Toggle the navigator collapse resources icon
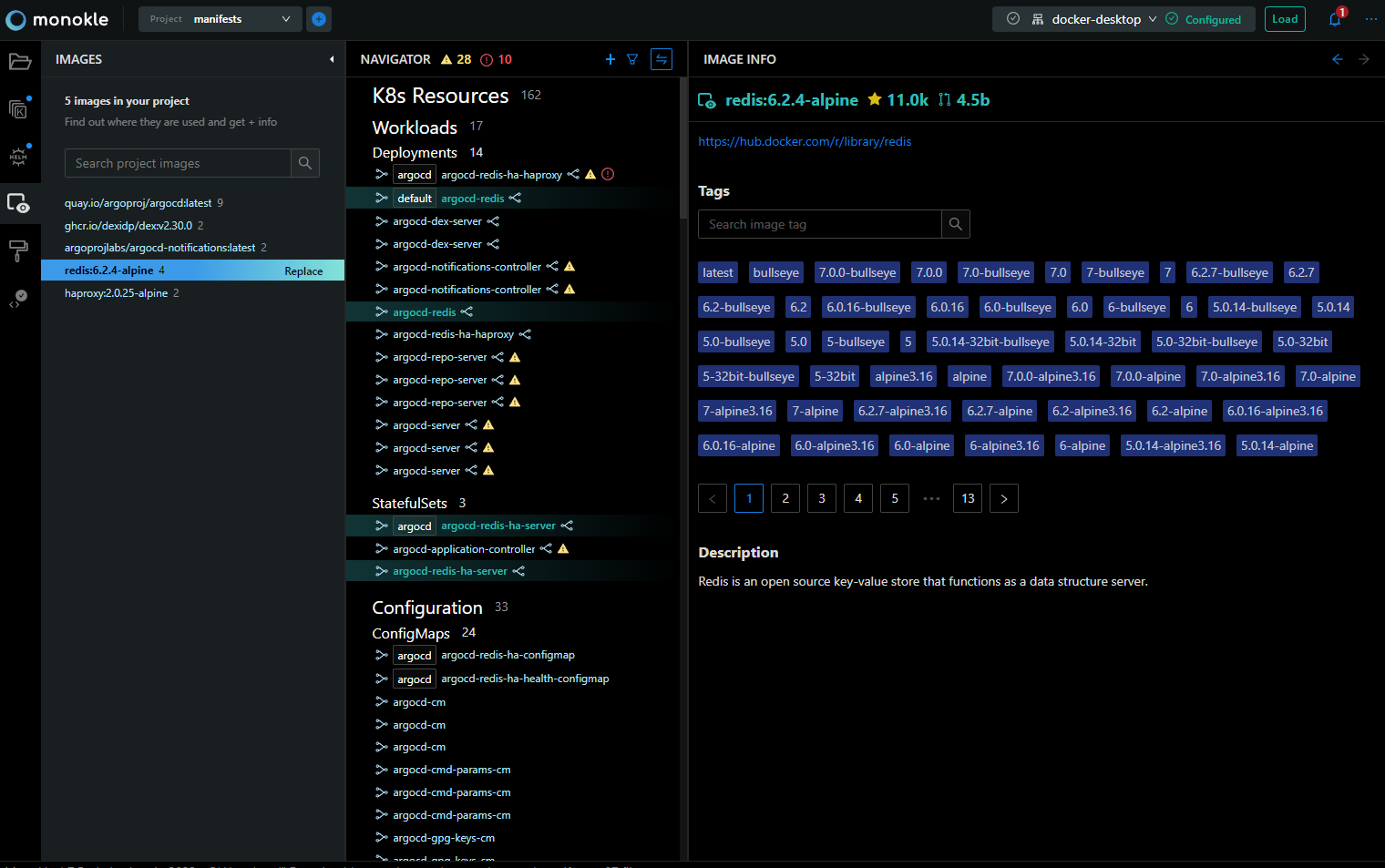Screen dimensions: 1385x868 [662, 59]
